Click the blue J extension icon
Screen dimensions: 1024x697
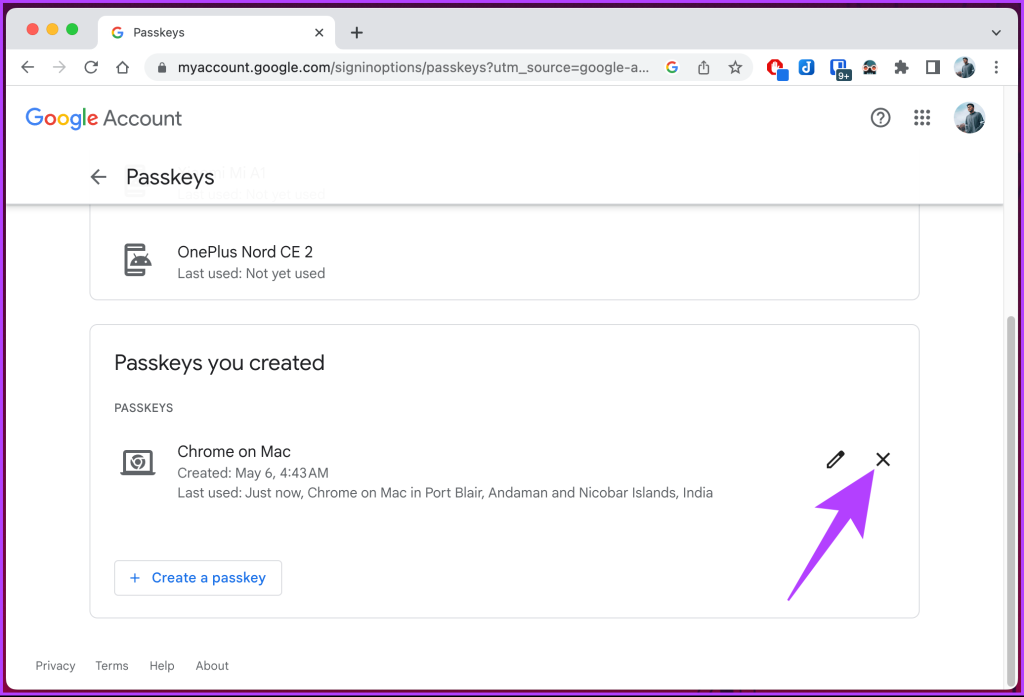pyautogui.click(x=806, y=67)
